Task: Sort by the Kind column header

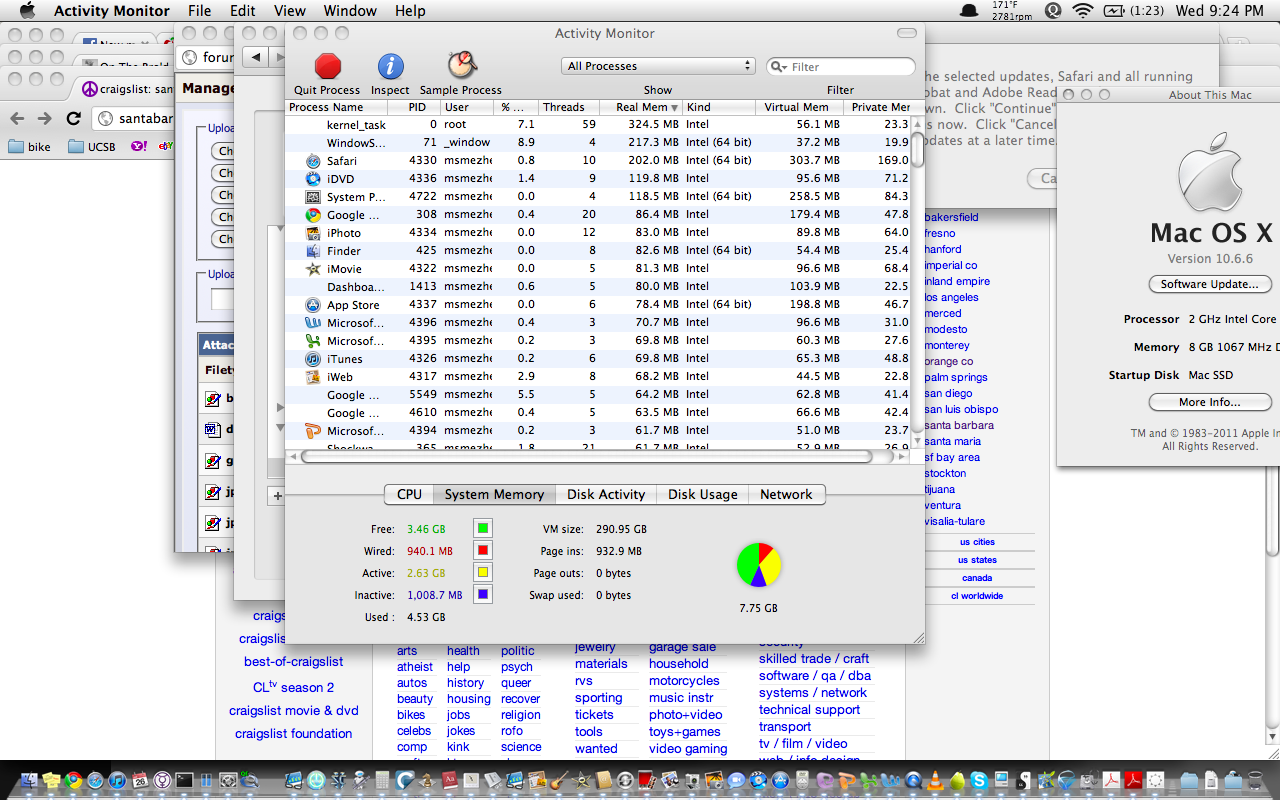Action: (x=720, y=107)
